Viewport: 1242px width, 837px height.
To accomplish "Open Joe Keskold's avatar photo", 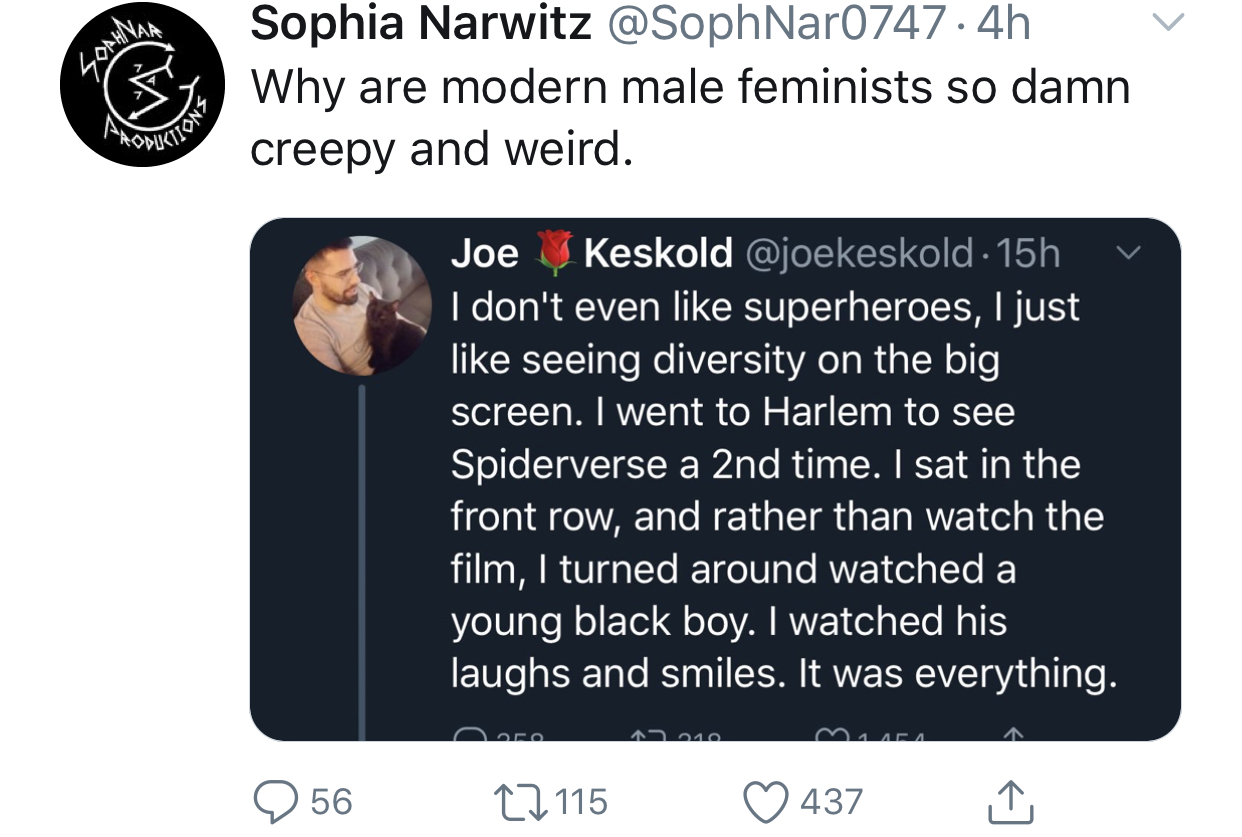I will (362, 306).
